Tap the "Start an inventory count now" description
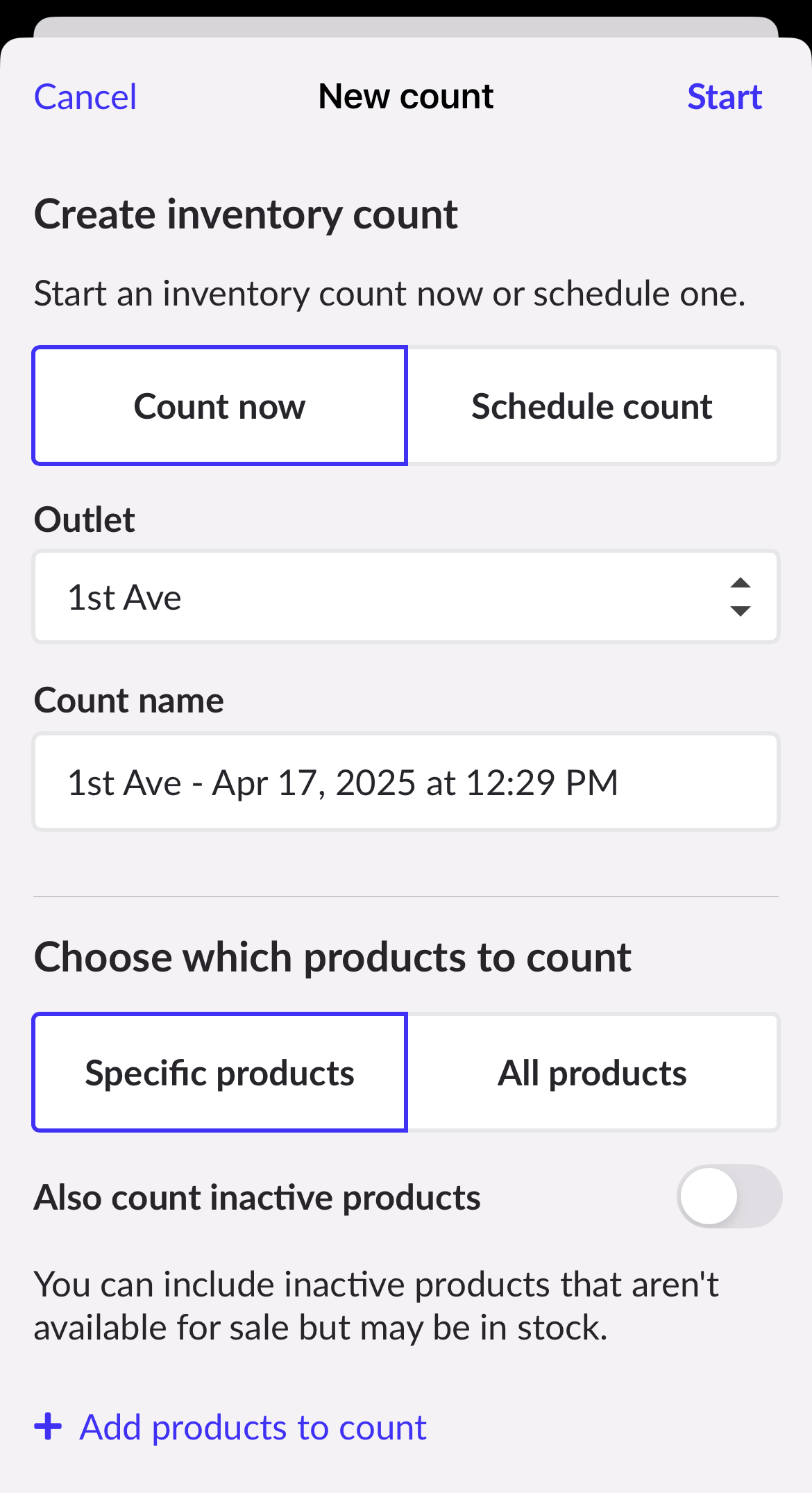This screenshot has height=1493, width=812. [389, 294]
